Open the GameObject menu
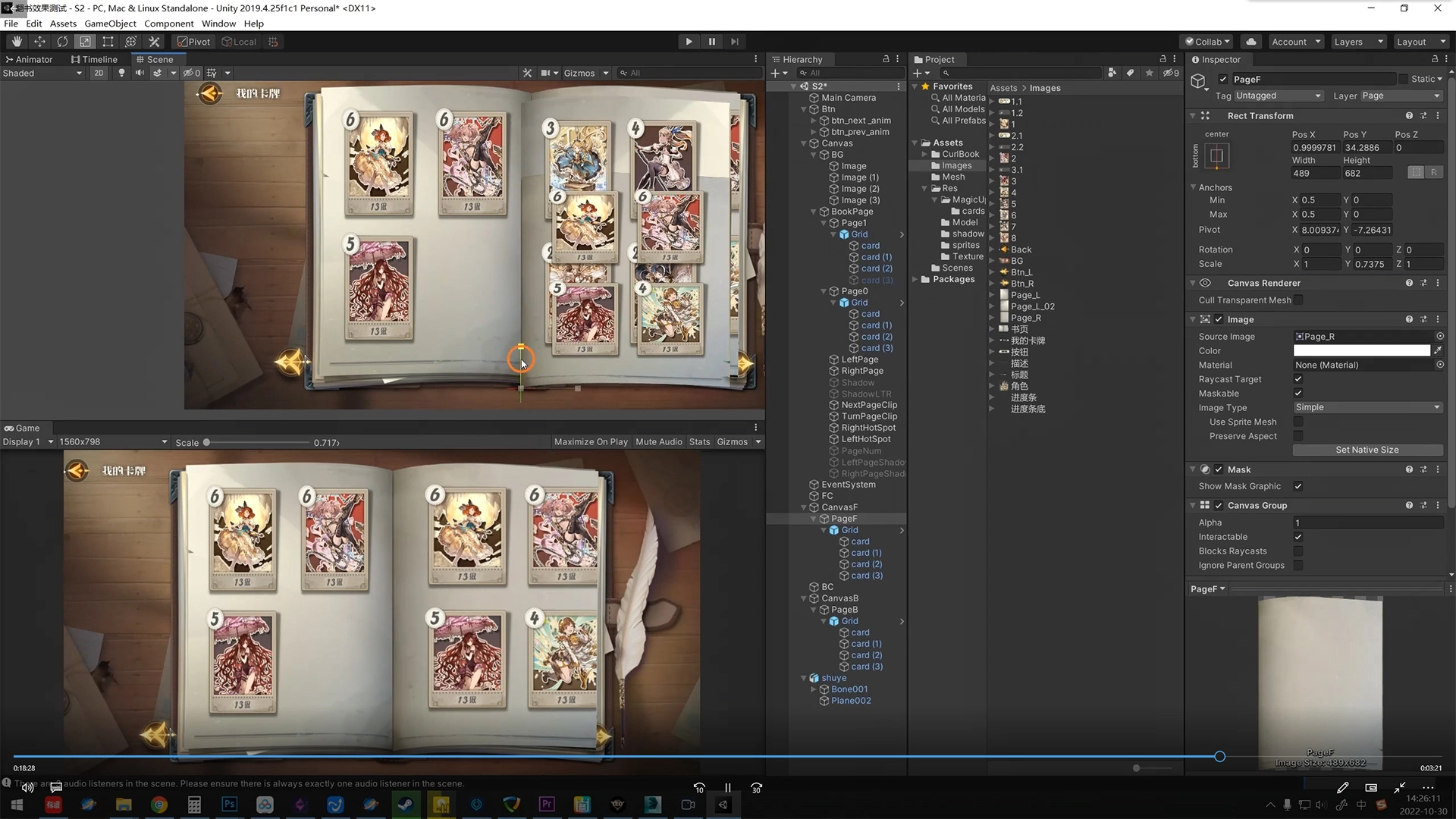The height and width of the screenshot is (819, 1456). point(110,24)
